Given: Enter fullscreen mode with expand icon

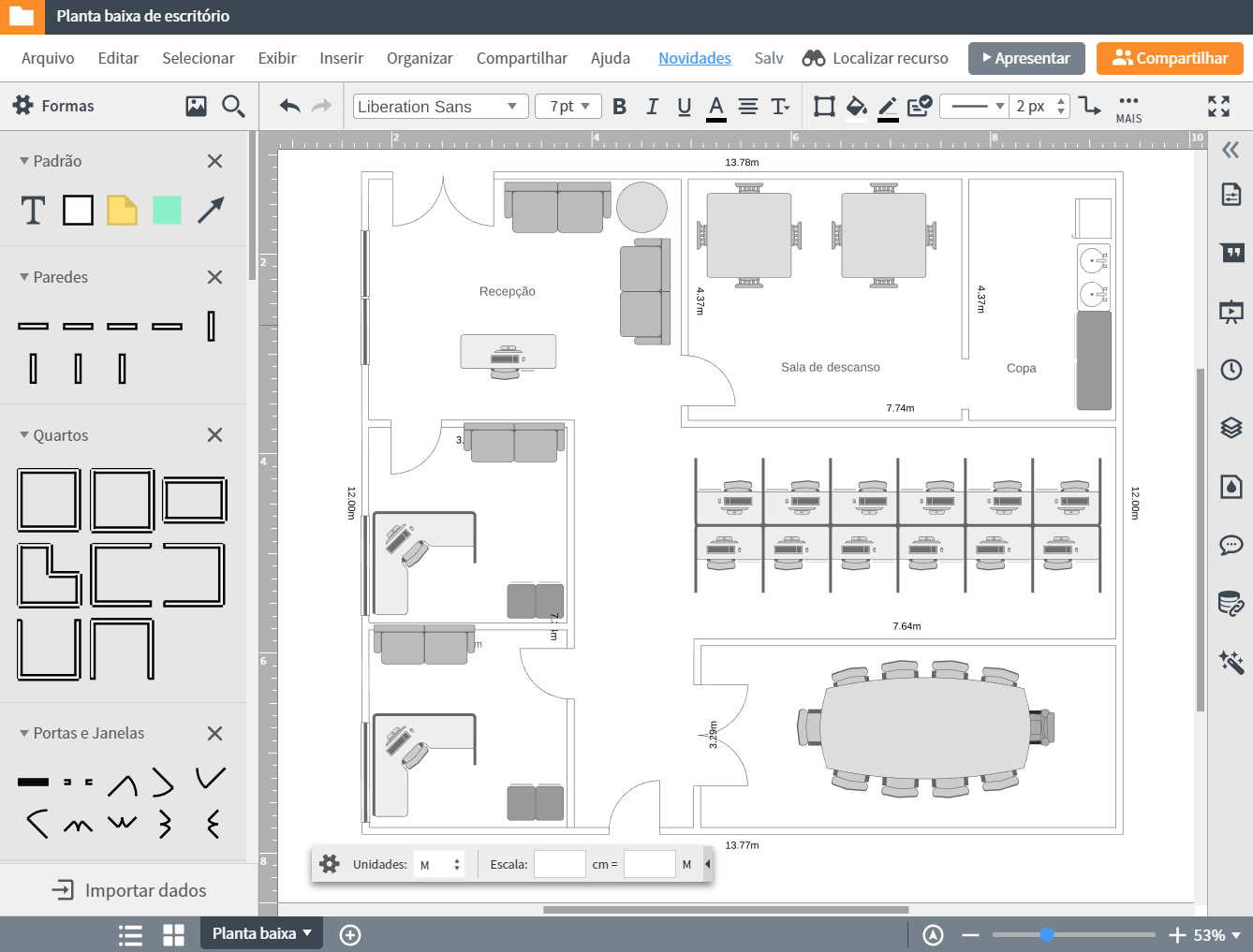Looking at the screenshot, I should coord(1218,107).
